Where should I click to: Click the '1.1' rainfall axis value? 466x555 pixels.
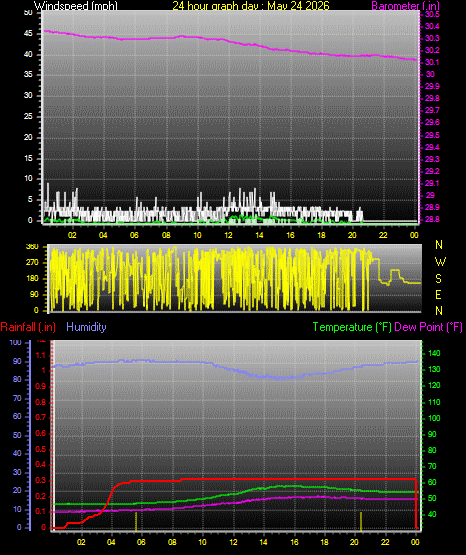(41, 355)
